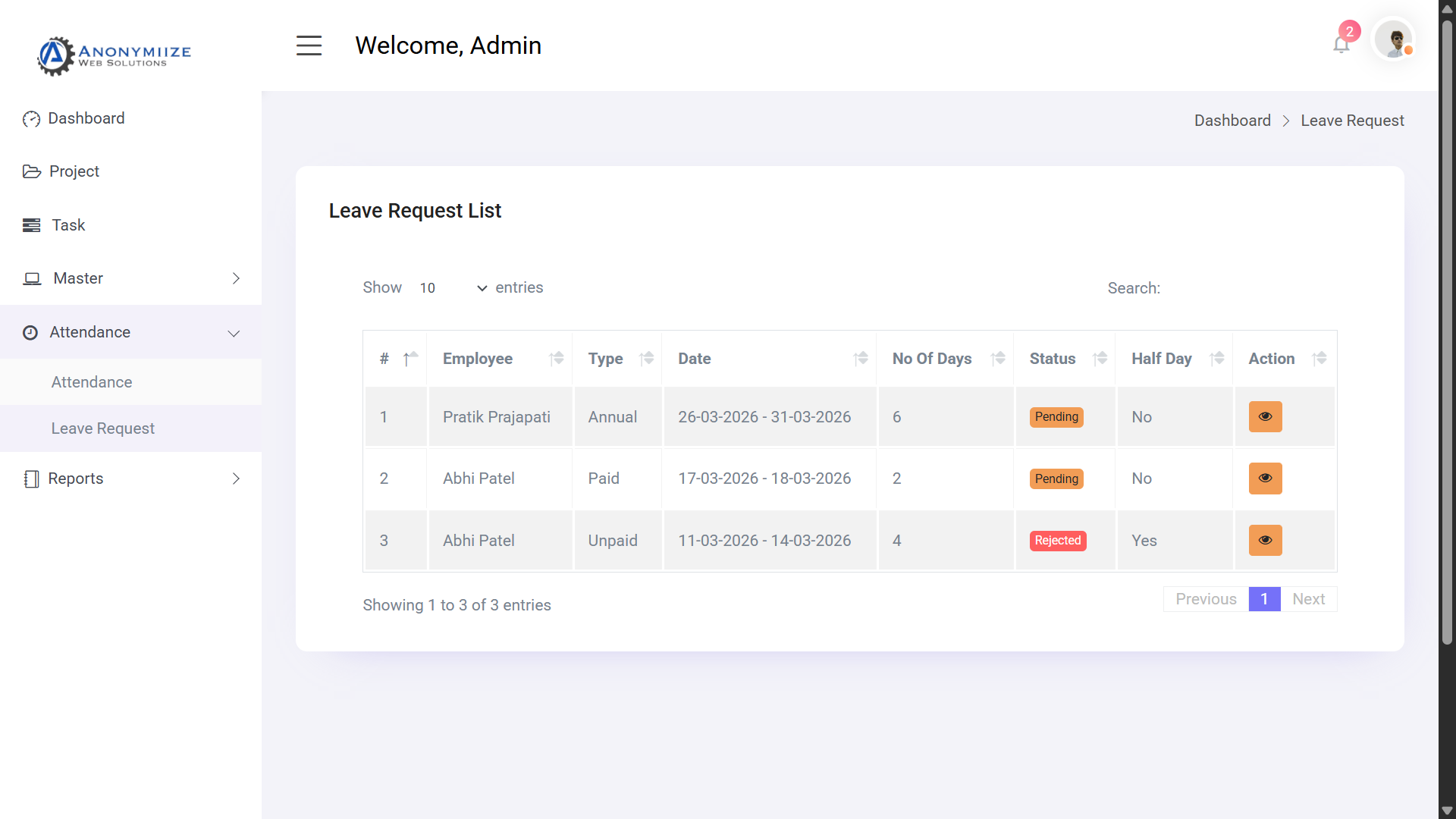Image resolution: width=1456 pixels, height=819 pixels.
Task: Focus the Search input field
Action: [1252, 288]
